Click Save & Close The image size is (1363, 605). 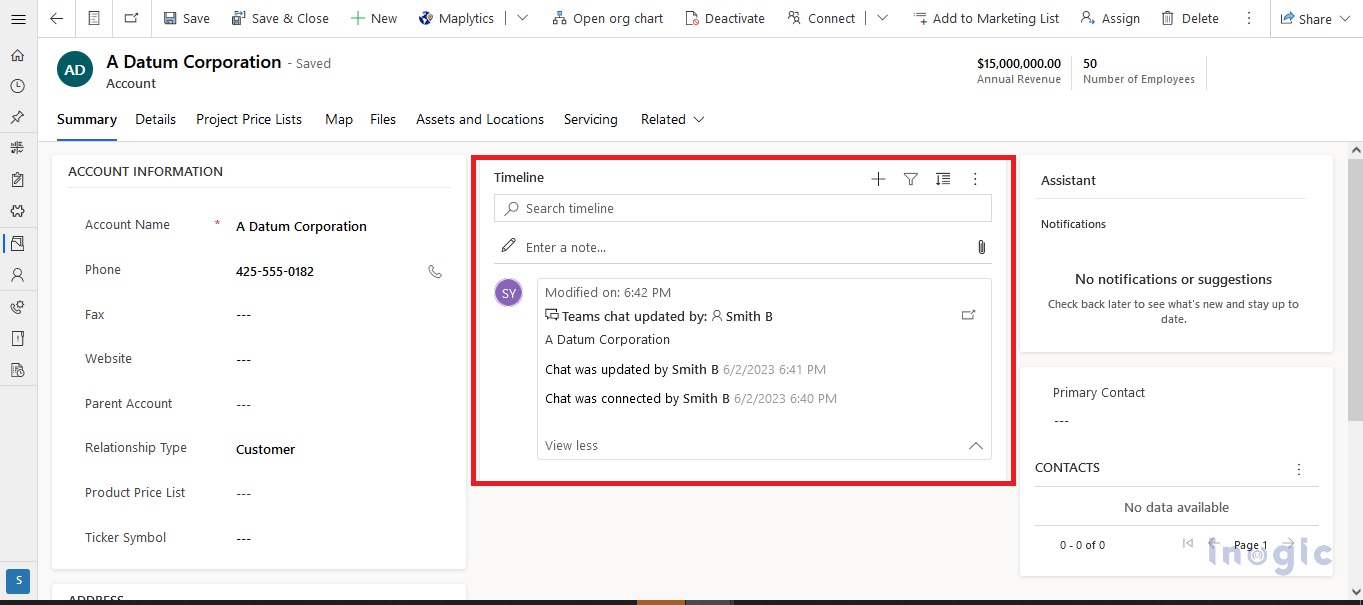[x=280, y=18]
